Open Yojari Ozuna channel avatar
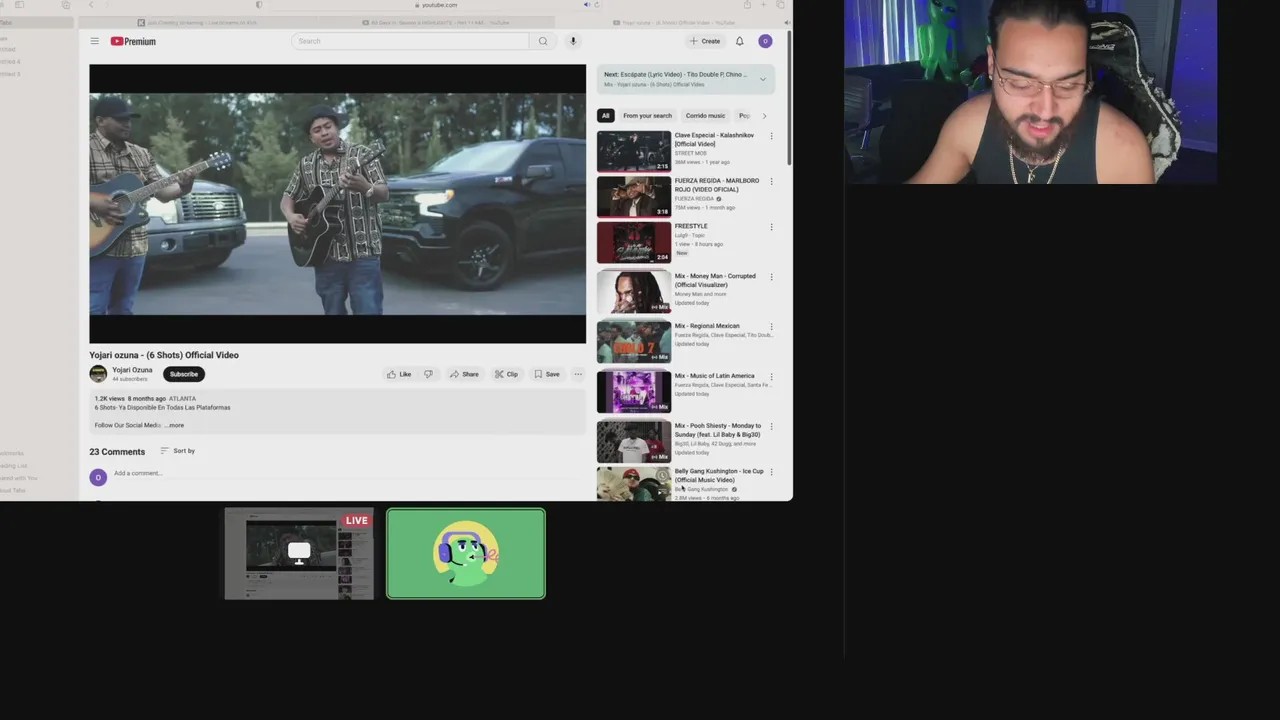The image size is (1280, 720). (x=98, y=374)
